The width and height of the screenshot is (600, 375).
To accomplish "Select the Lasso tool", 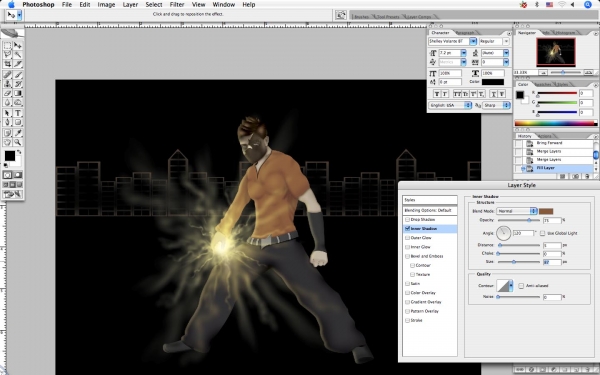I will pyautogui.click(x=7, y=55).
